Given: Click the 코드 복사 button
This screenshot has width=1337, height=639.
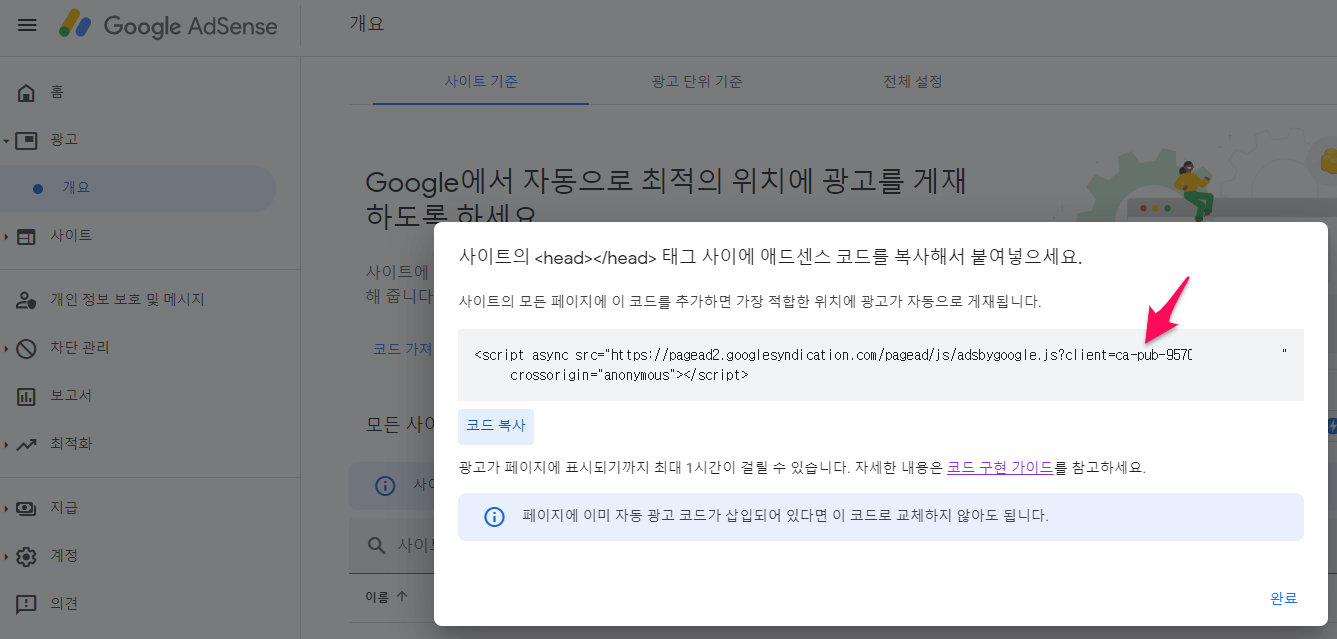Looking at the screenshot, I should [496, 426].
